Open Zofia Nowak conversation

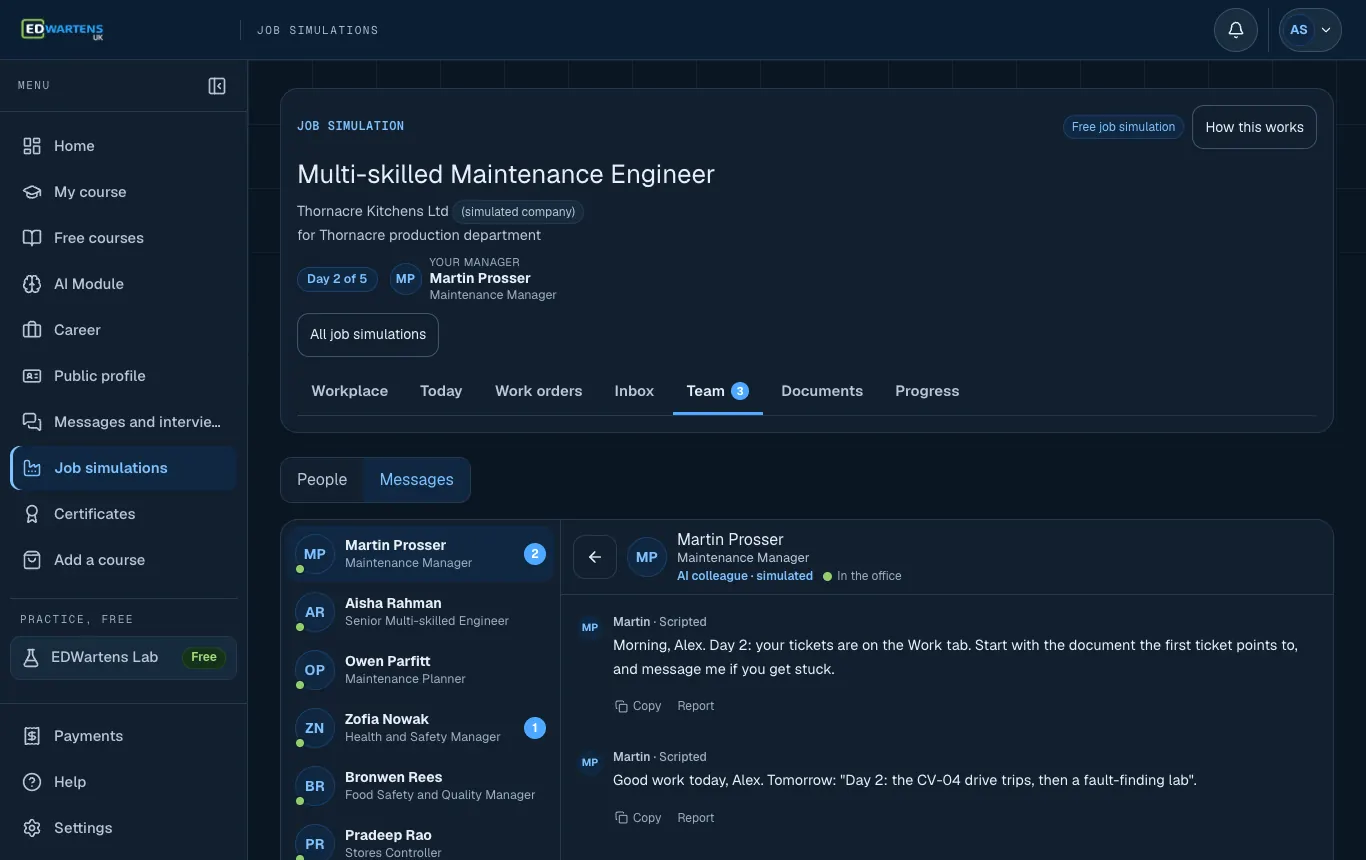click(x=421, y=728)
